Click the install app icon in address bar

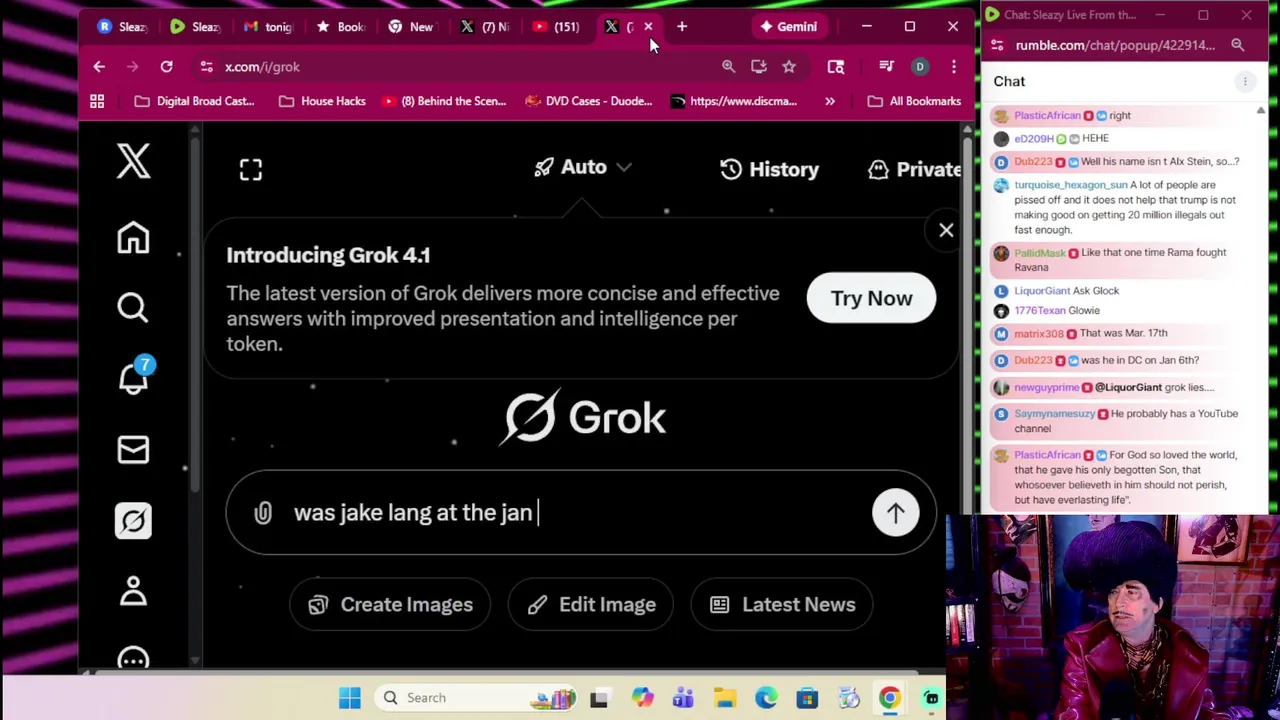[x=759, y=66]
